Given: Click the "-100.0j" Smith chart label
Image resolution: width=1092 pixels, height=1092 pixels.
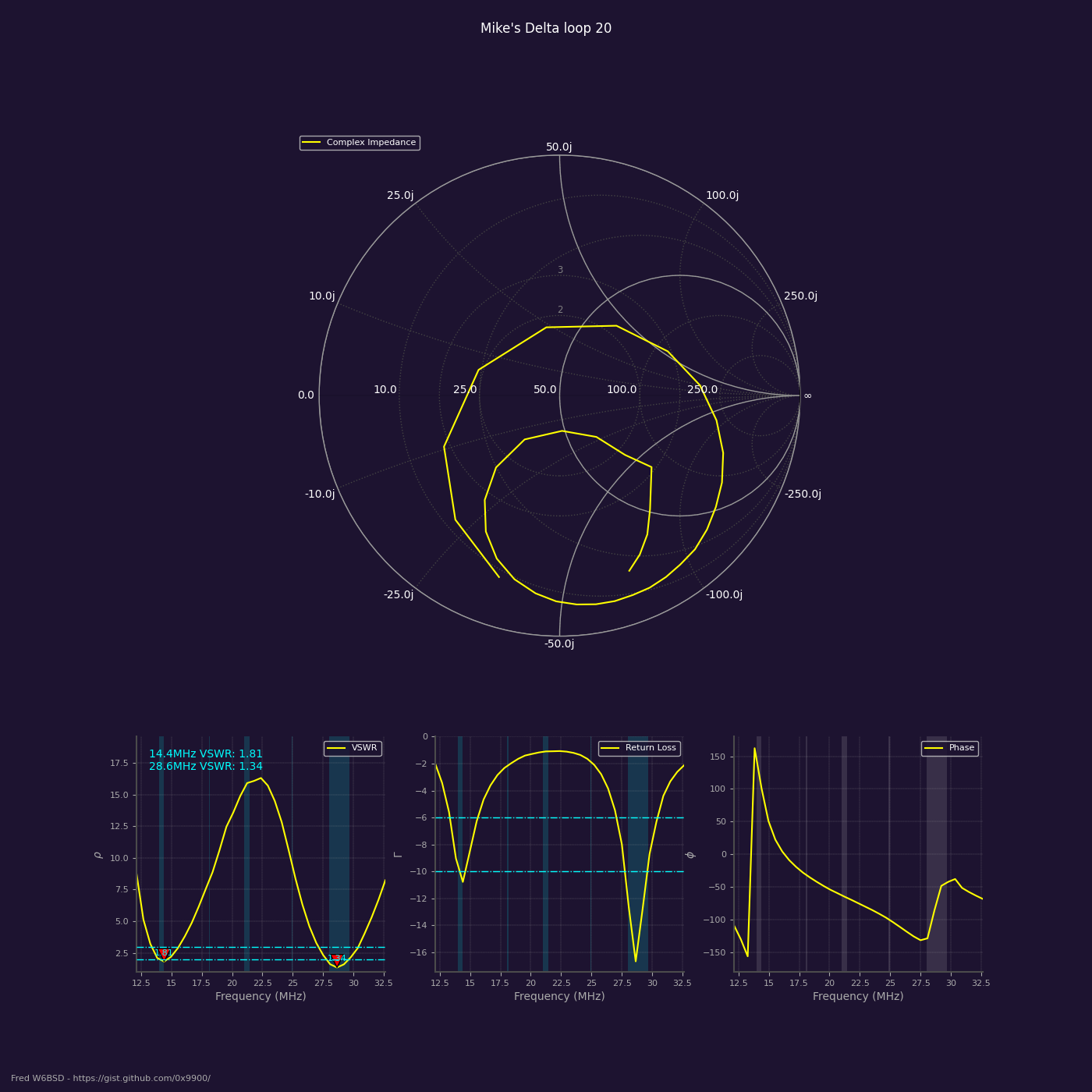Looking at the screenshot, I should tap(724, 595).
